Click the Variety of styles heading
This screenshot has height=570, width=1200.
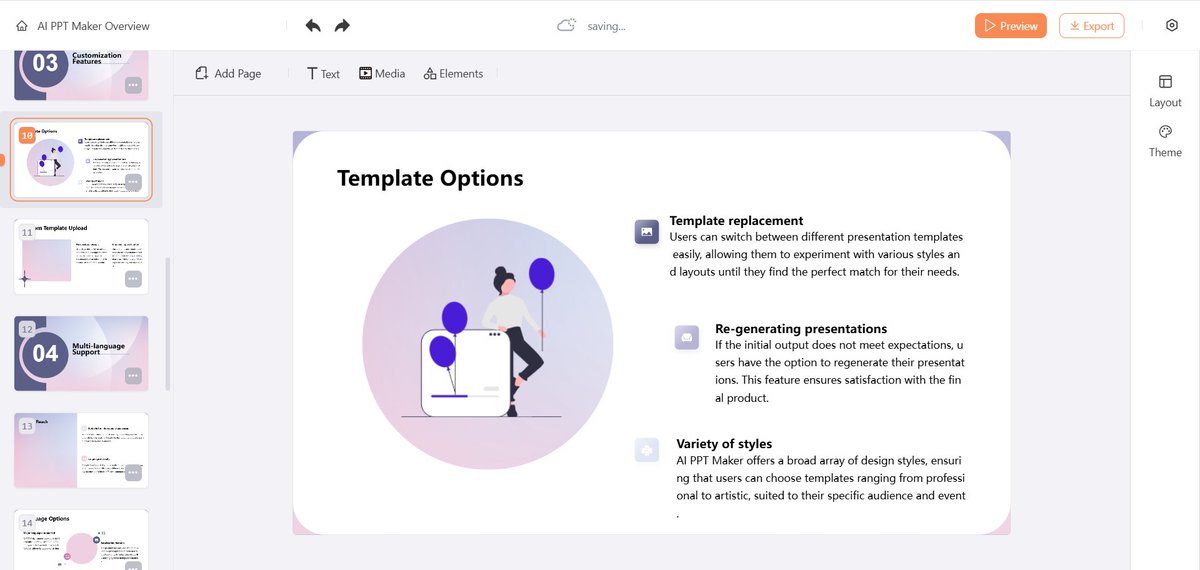point(724,443)
